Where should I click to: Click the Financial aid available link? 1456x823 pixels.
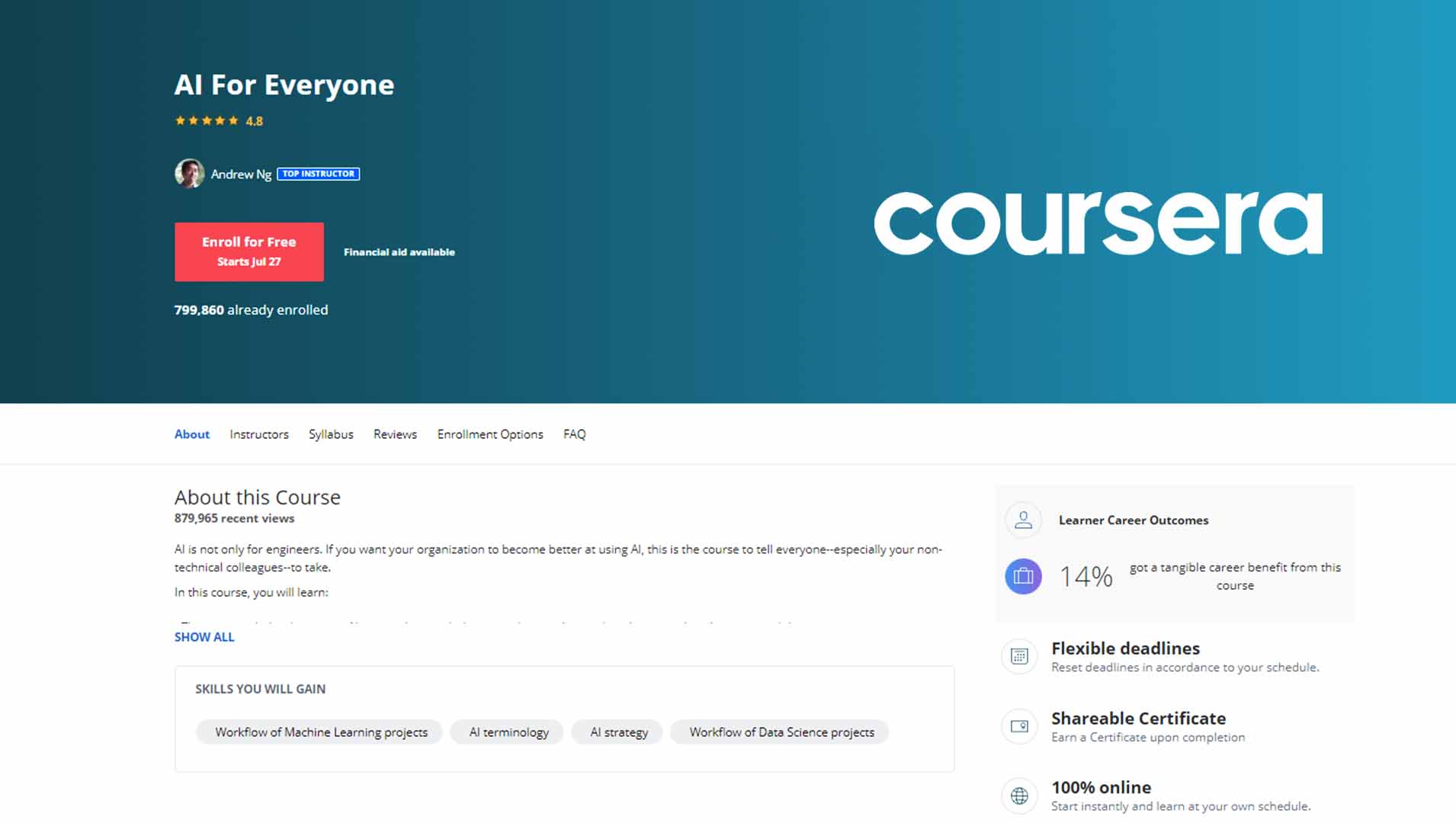tap(399, 251)
